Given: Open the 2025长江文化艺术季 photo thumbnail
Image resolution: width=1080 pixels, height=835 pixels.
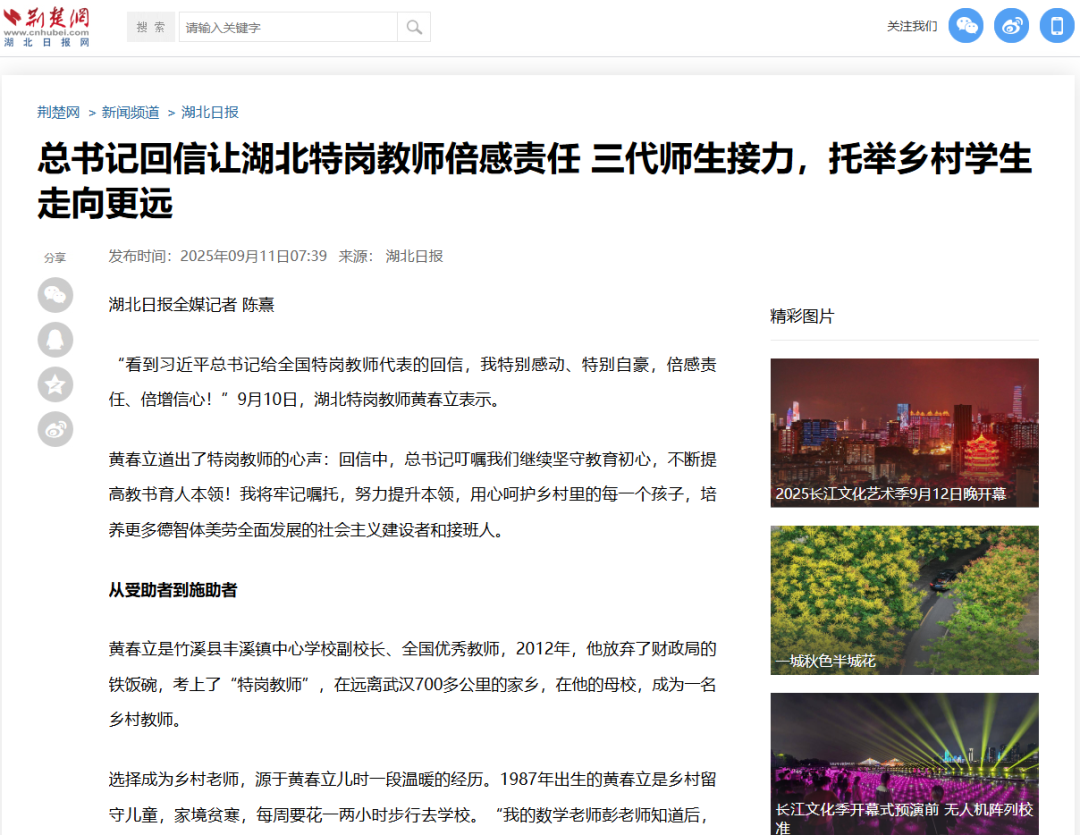Looking at the screenshot, I should 904,420.
